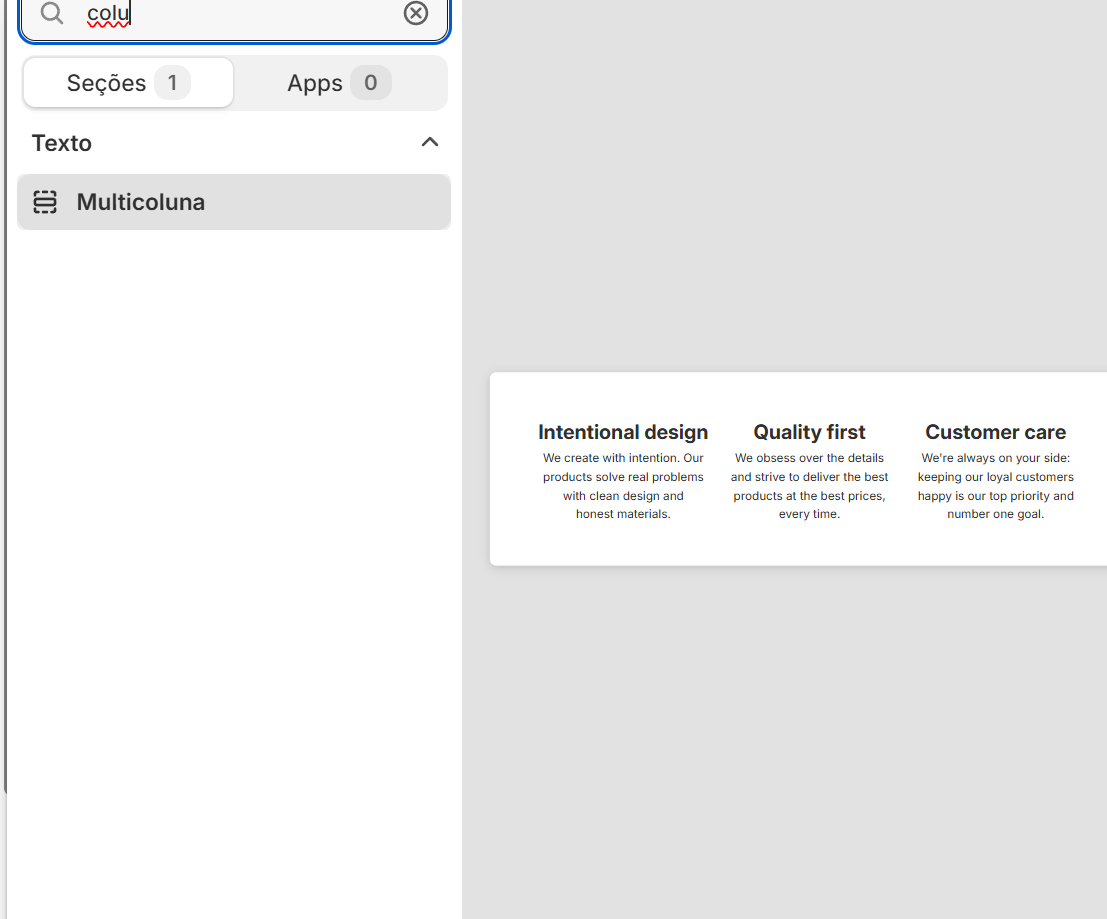Click the "Intentional design" heading in preview
The width and height of the screenshot is (1107, 919).
pyautogui.click(x=623, y=432)
